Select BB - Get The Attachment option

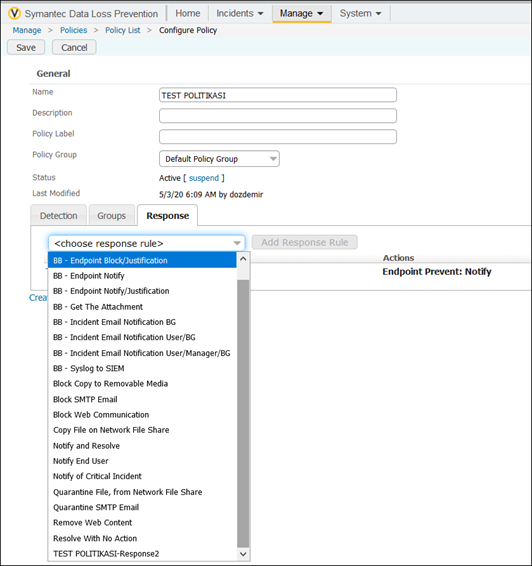coord(142,307)
